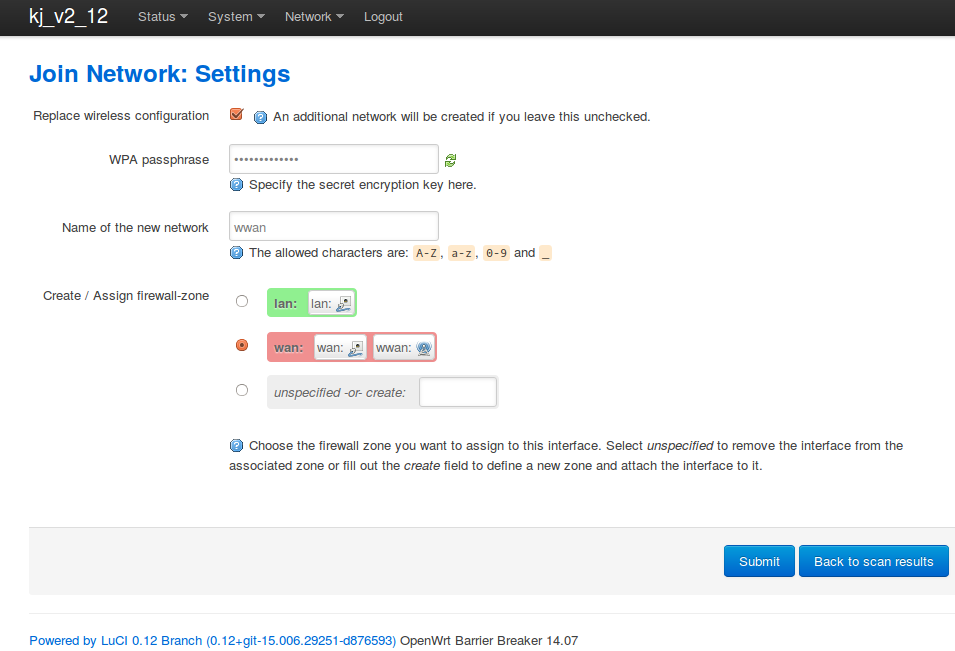955x651 pixels.
Task: Select the wan firewall zone radio button
Action: pos(242,345)
